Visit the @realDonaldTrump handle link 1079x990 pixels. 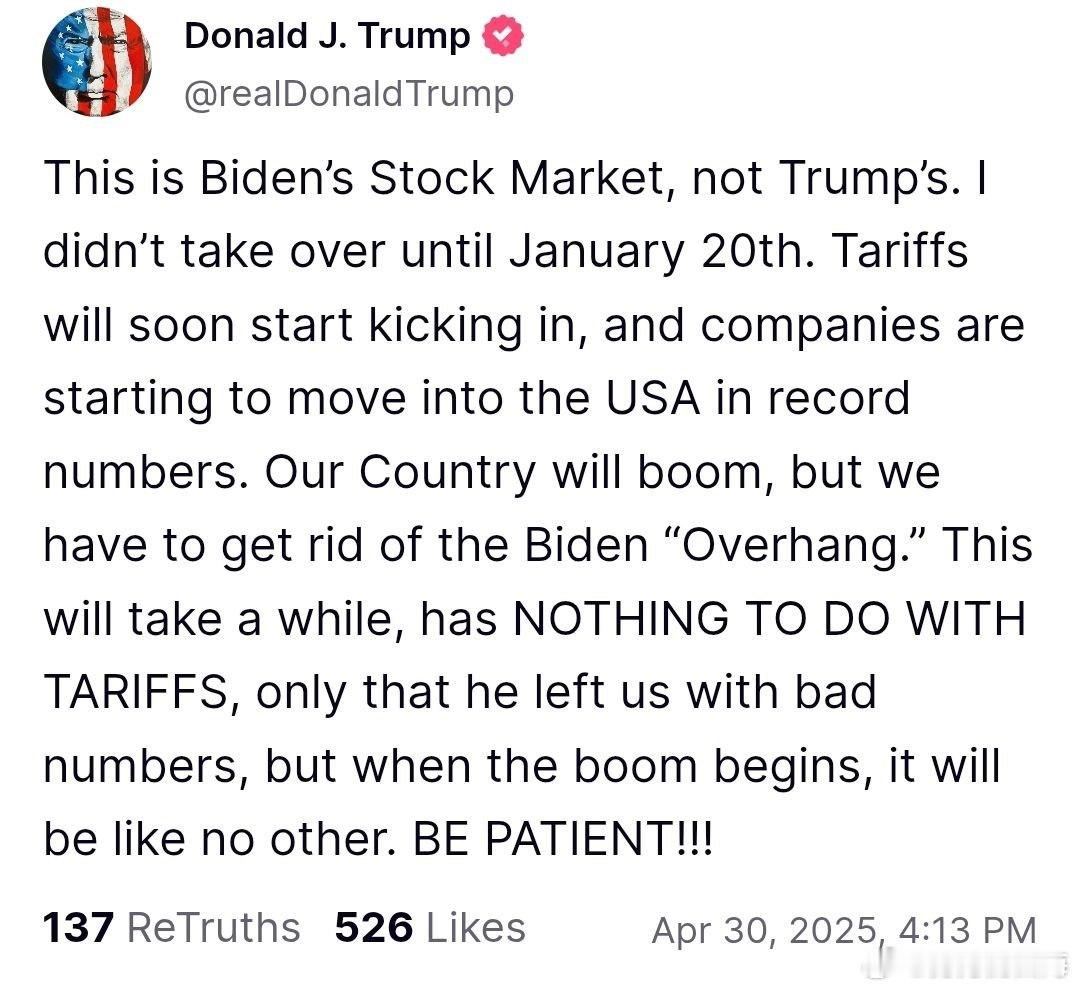click(349, 94)
